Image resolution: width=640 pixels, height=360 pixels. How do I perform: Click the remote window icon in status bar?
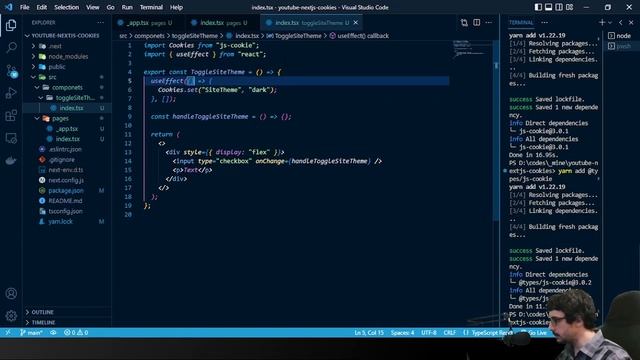point(7,333)
